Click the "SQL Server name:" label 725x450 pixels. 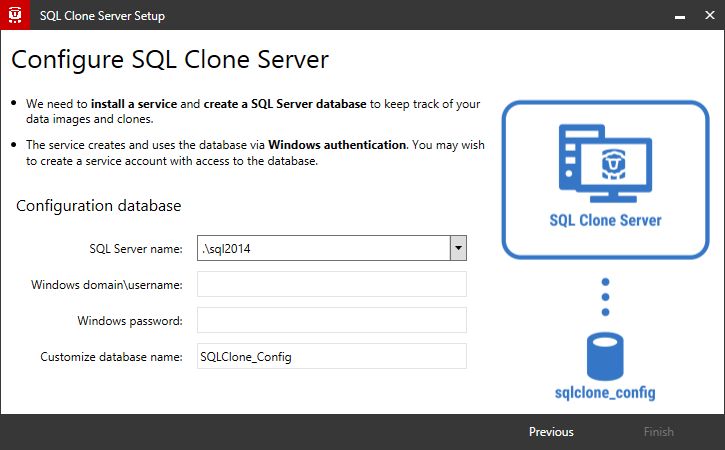pyautogui.click(x=136, y=249)
